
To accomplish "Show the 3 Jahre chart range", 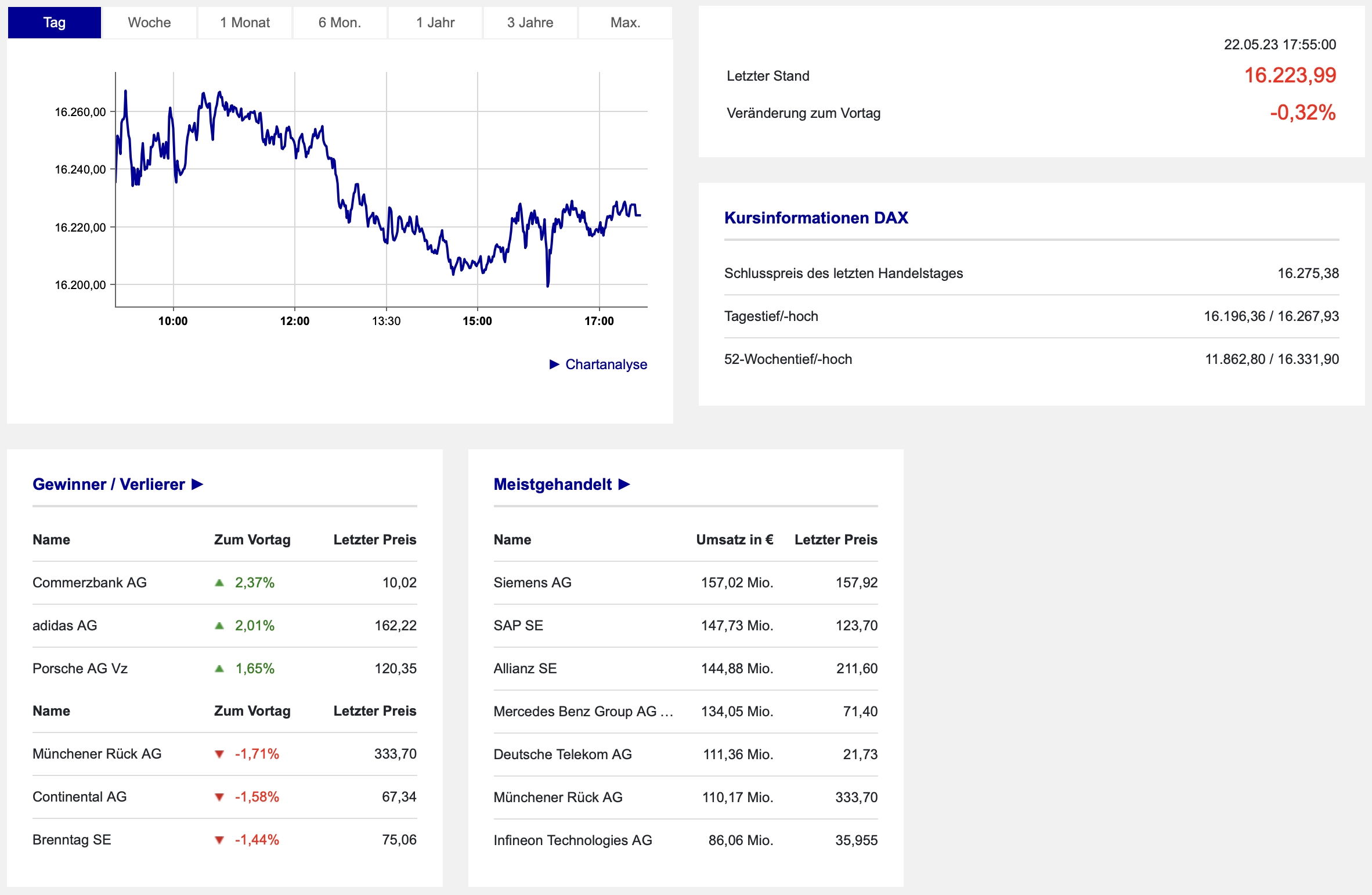I will click(x=530, y=23).
